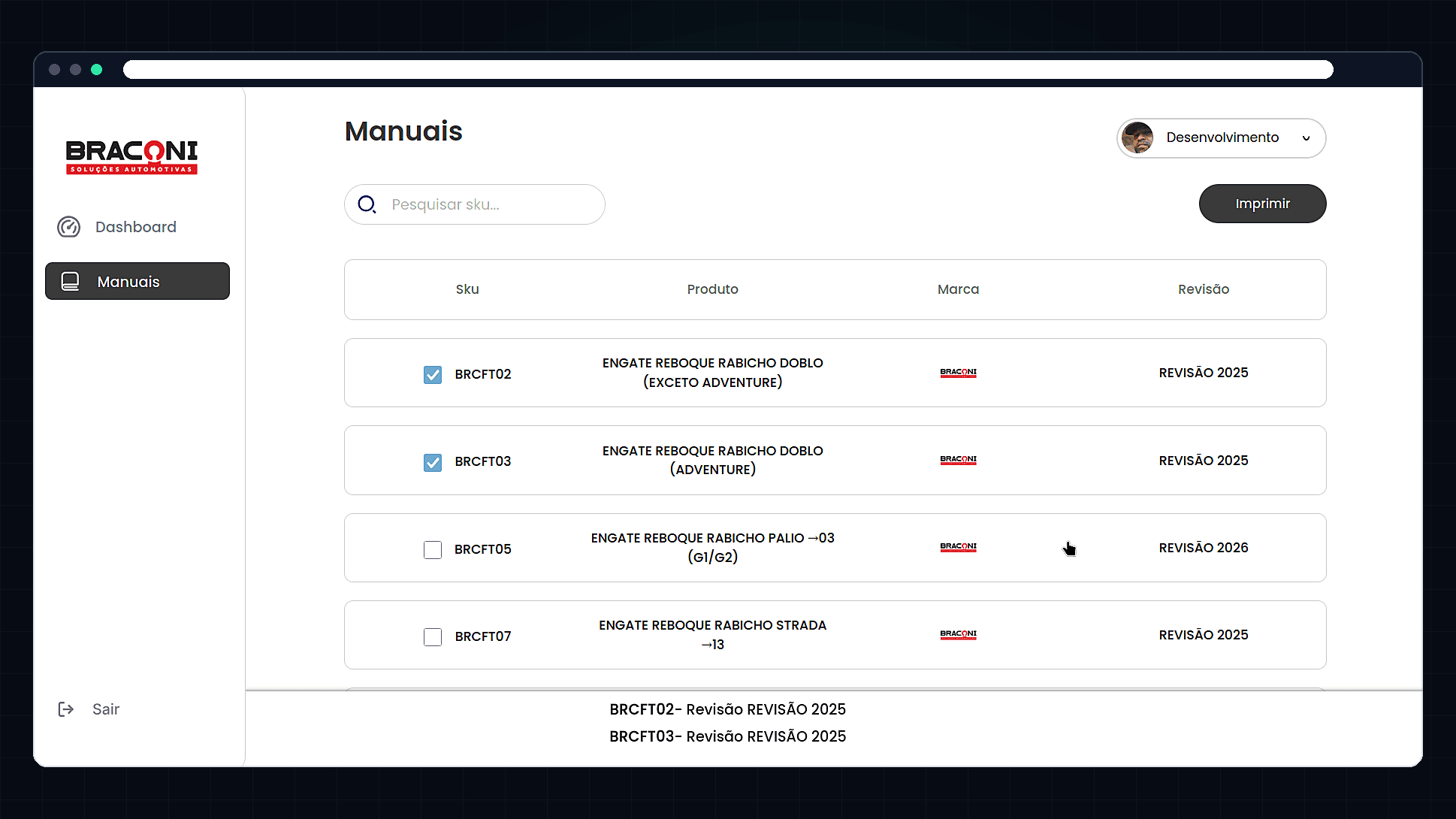The width and height of the screenshot is (1456, 819).
Task: Click REVISÃO 2025 in BRCFT07 row
Action: pyautogui.click(x=1204, y=635)
